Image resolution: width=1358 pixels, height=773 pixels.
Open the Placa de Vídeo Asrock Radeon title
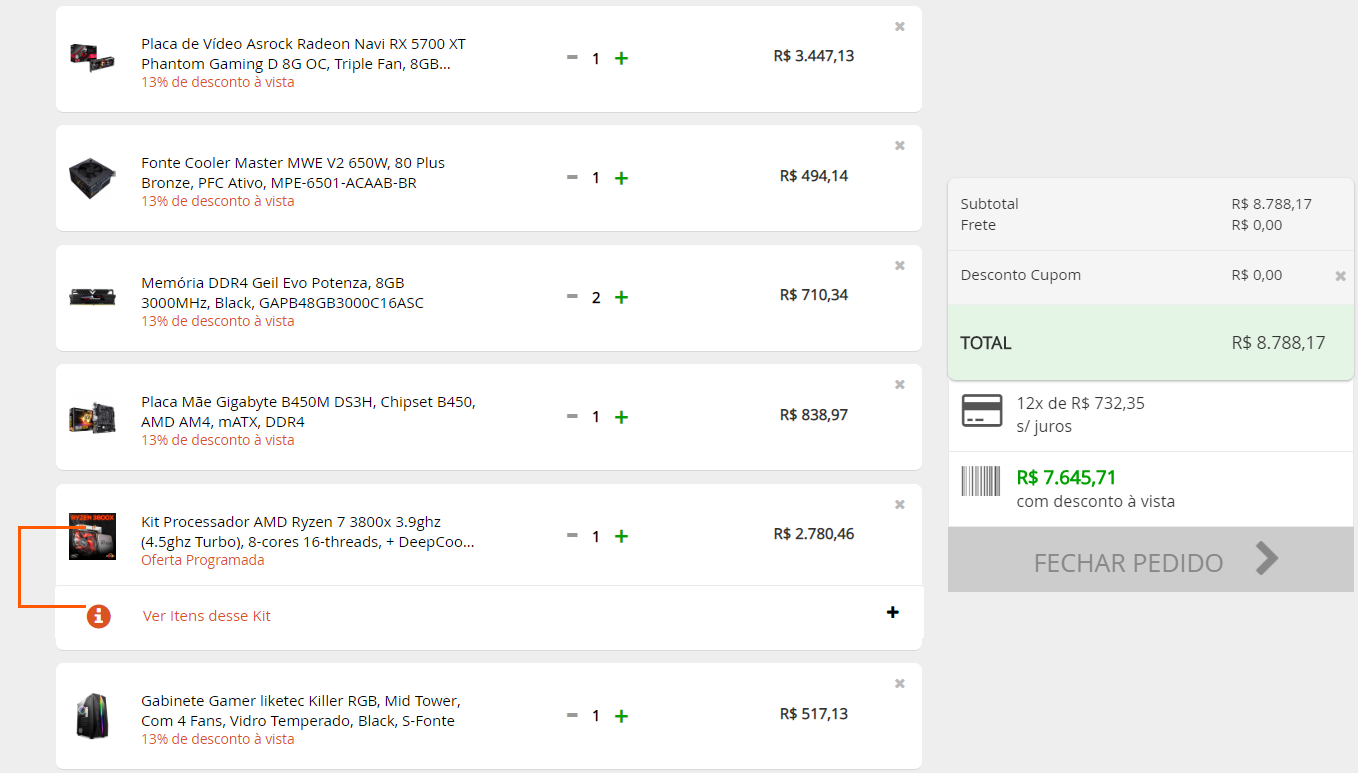[303, 54]
